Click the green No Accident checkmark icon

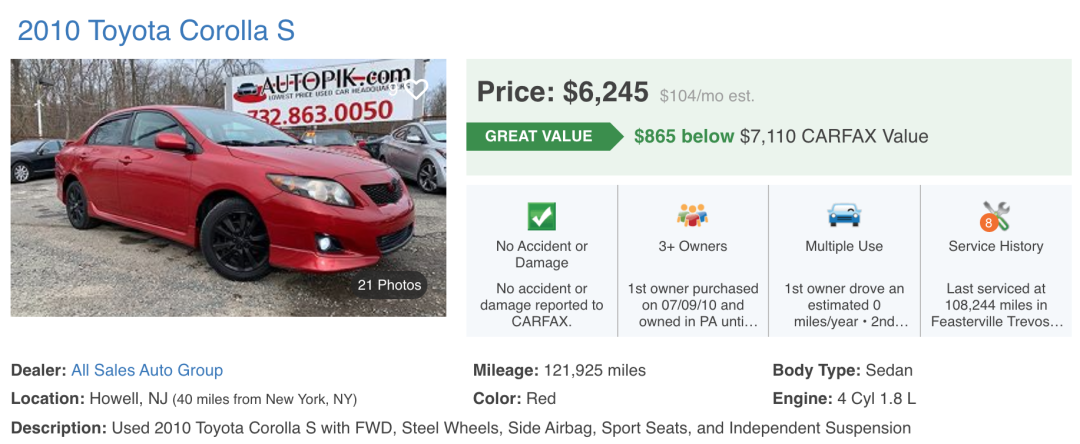click(541, 216)
